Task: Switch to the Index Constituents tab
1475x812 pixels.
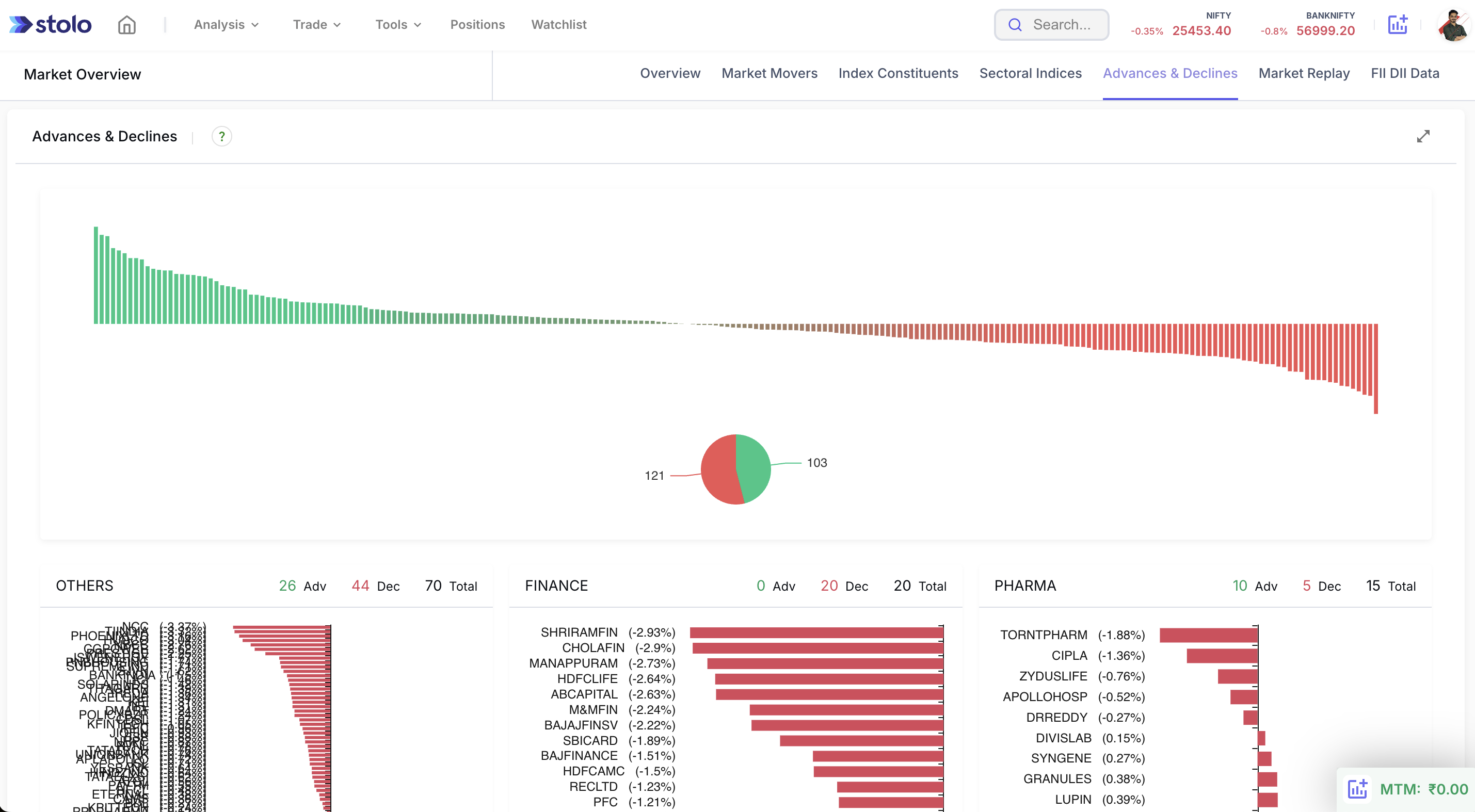Action: [898, 73]
